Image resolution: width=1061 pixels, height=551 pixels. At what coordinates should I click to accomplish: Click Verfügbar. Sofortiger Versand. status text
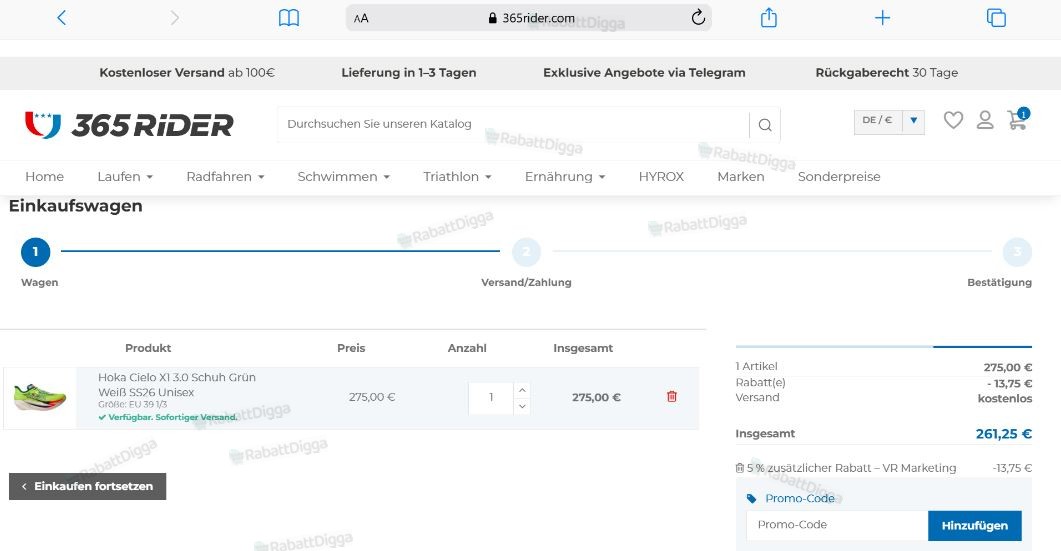168,417
